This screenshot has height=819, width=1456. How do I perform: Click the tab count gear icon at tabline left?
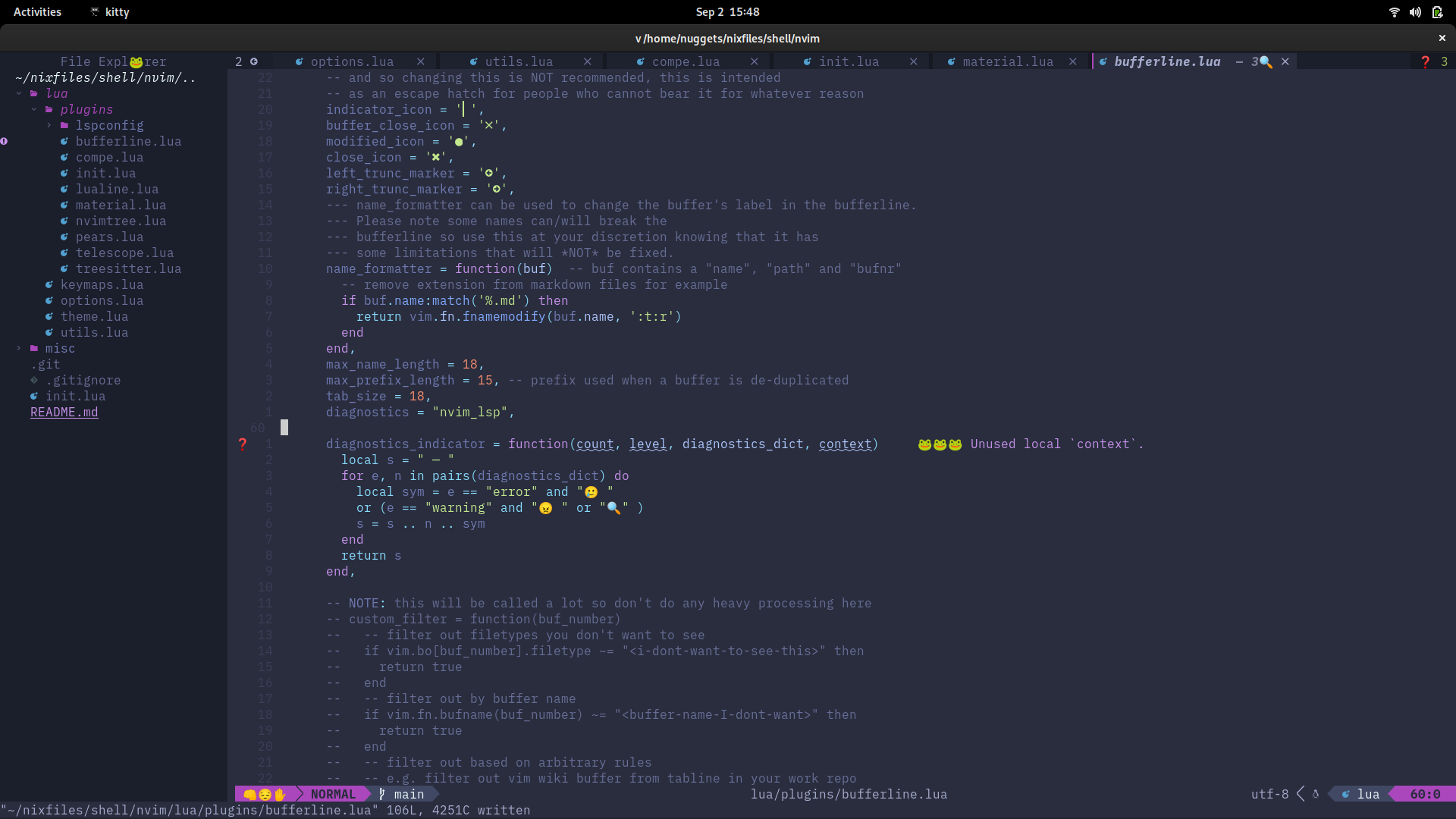[254, 61]
